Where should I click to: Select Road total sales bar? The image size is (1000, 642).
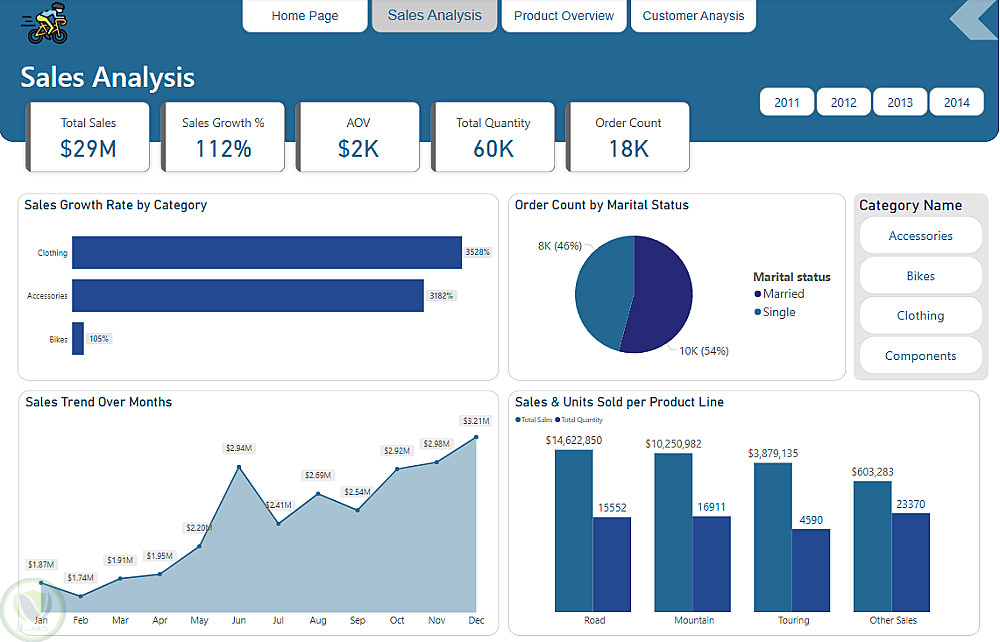(x=574, y=530)
